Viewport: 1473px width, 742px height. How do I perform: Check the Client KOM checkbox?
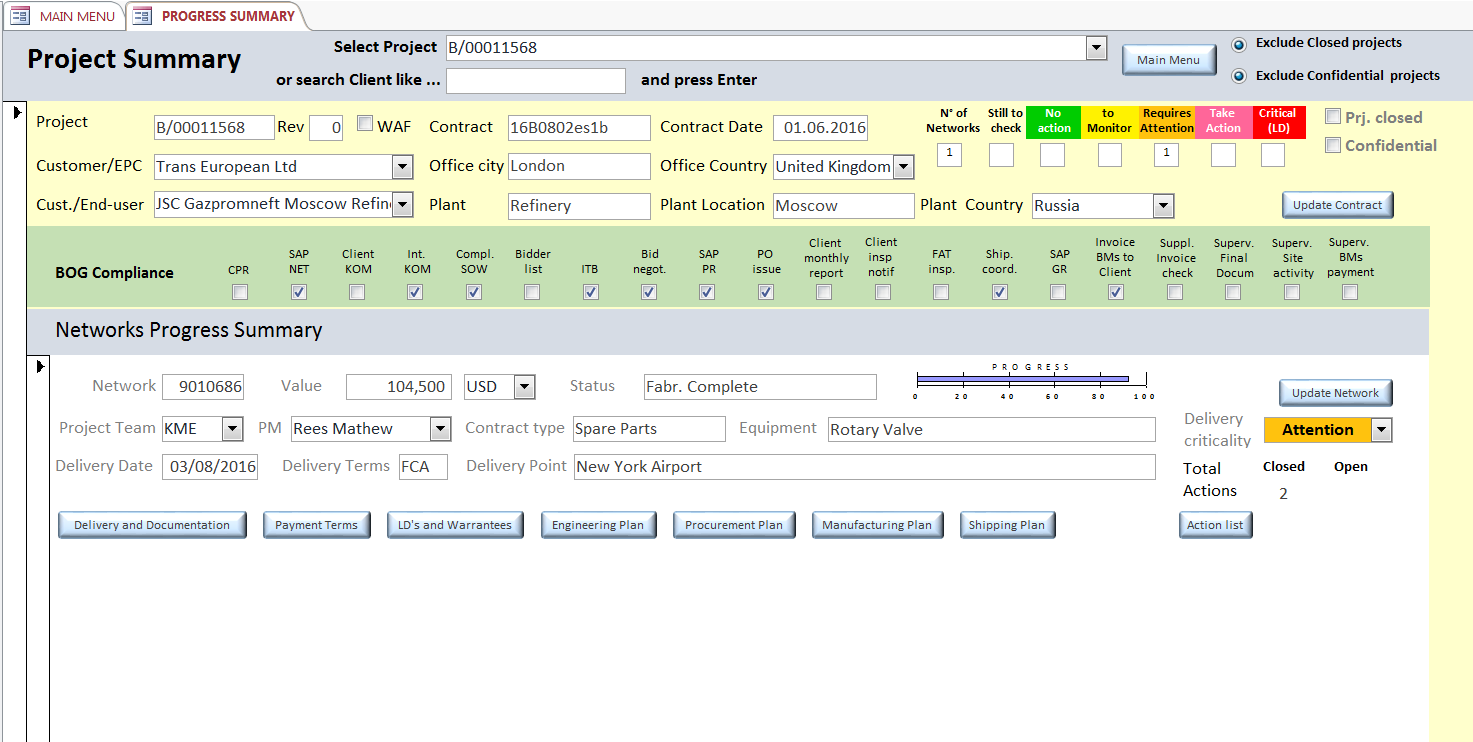pos(357,292)
